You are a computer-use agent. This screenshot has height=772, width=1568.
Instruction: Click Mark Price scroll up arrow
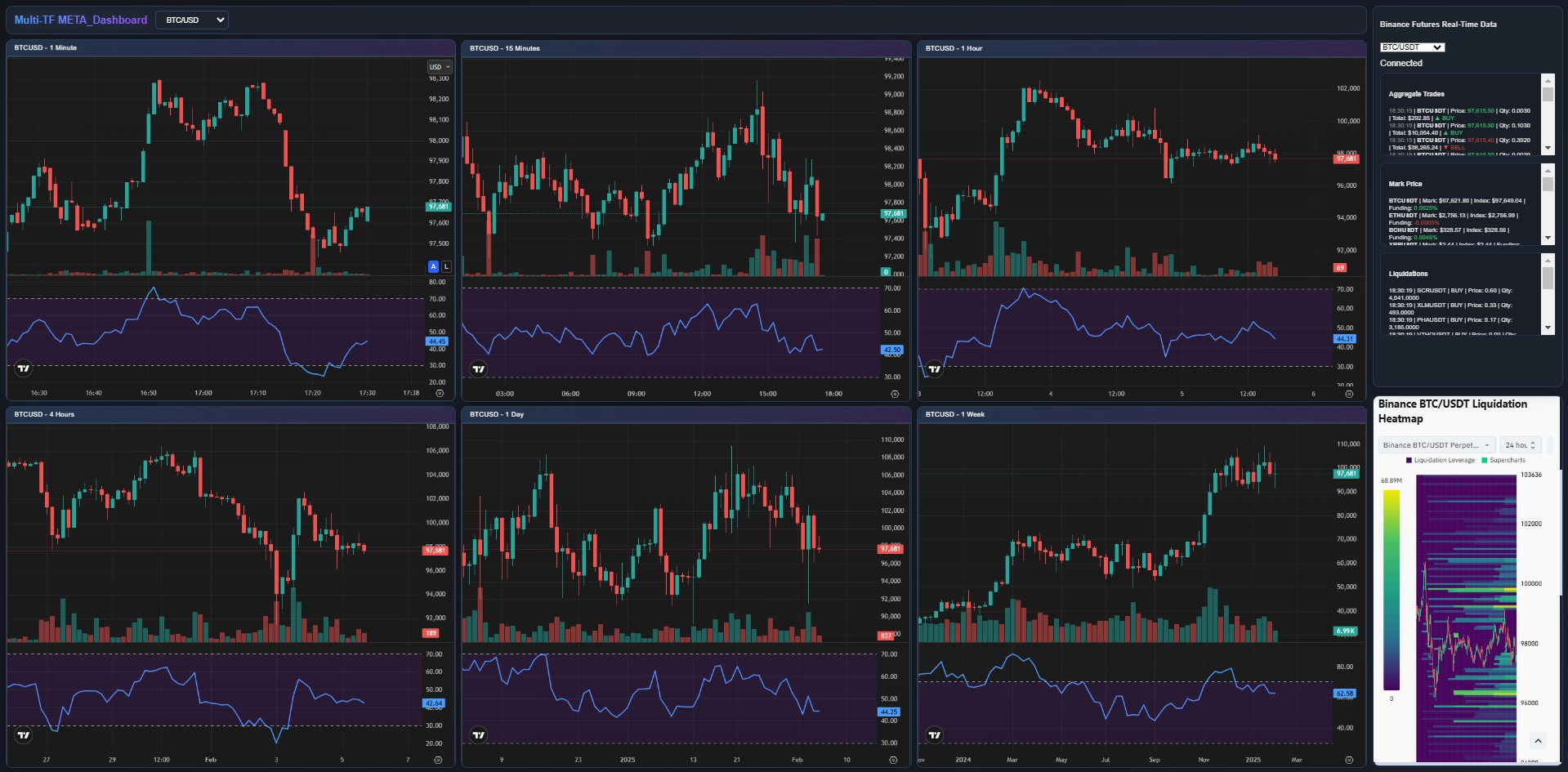click(1548, 170)
